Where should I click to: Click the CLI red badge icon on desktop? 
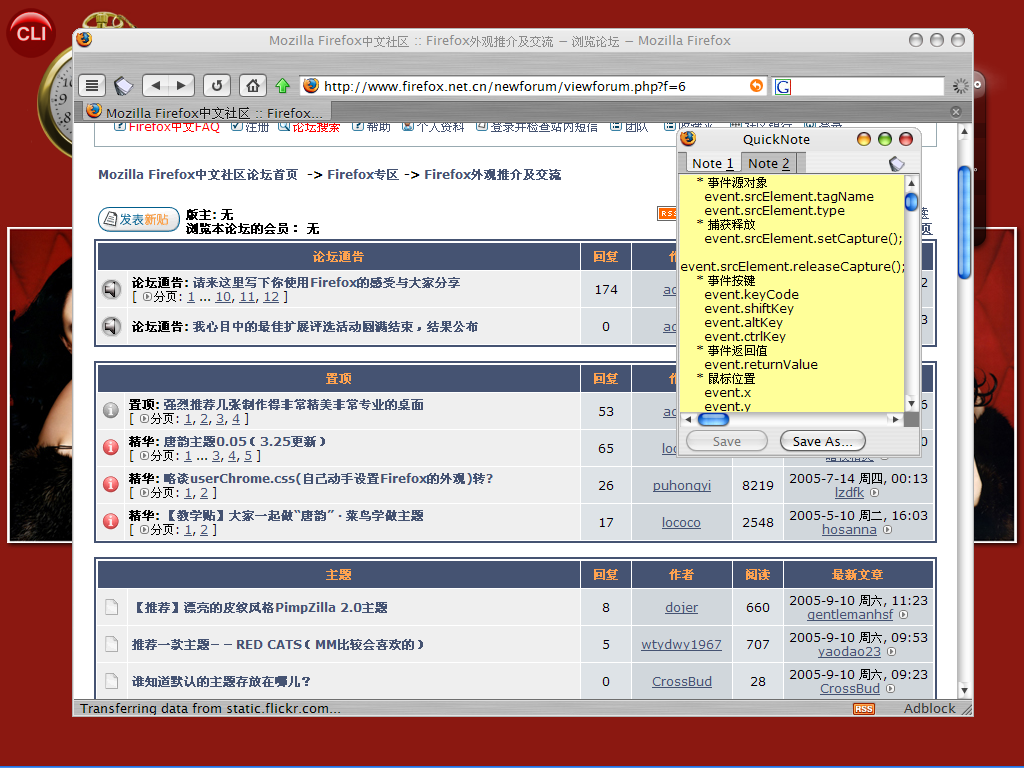click(31, 33)
